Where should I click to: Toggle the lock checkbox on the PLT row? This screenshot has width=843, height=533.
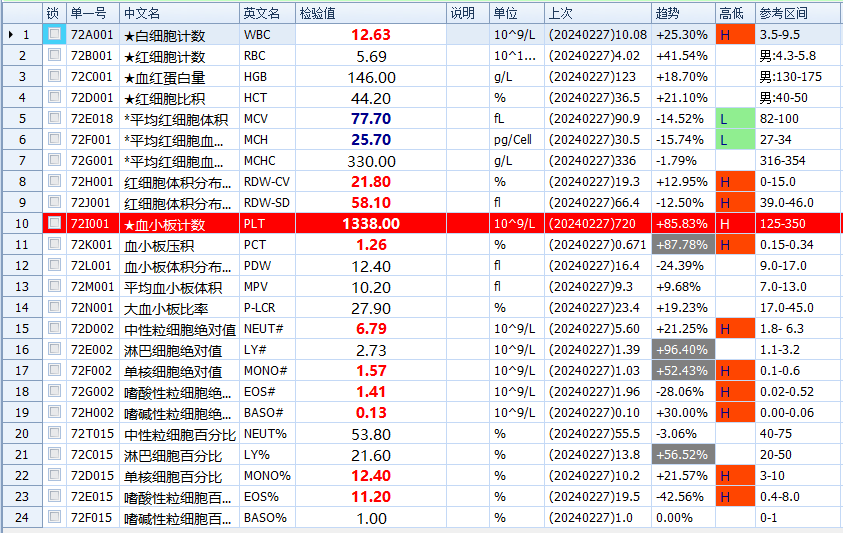point(55,224)
